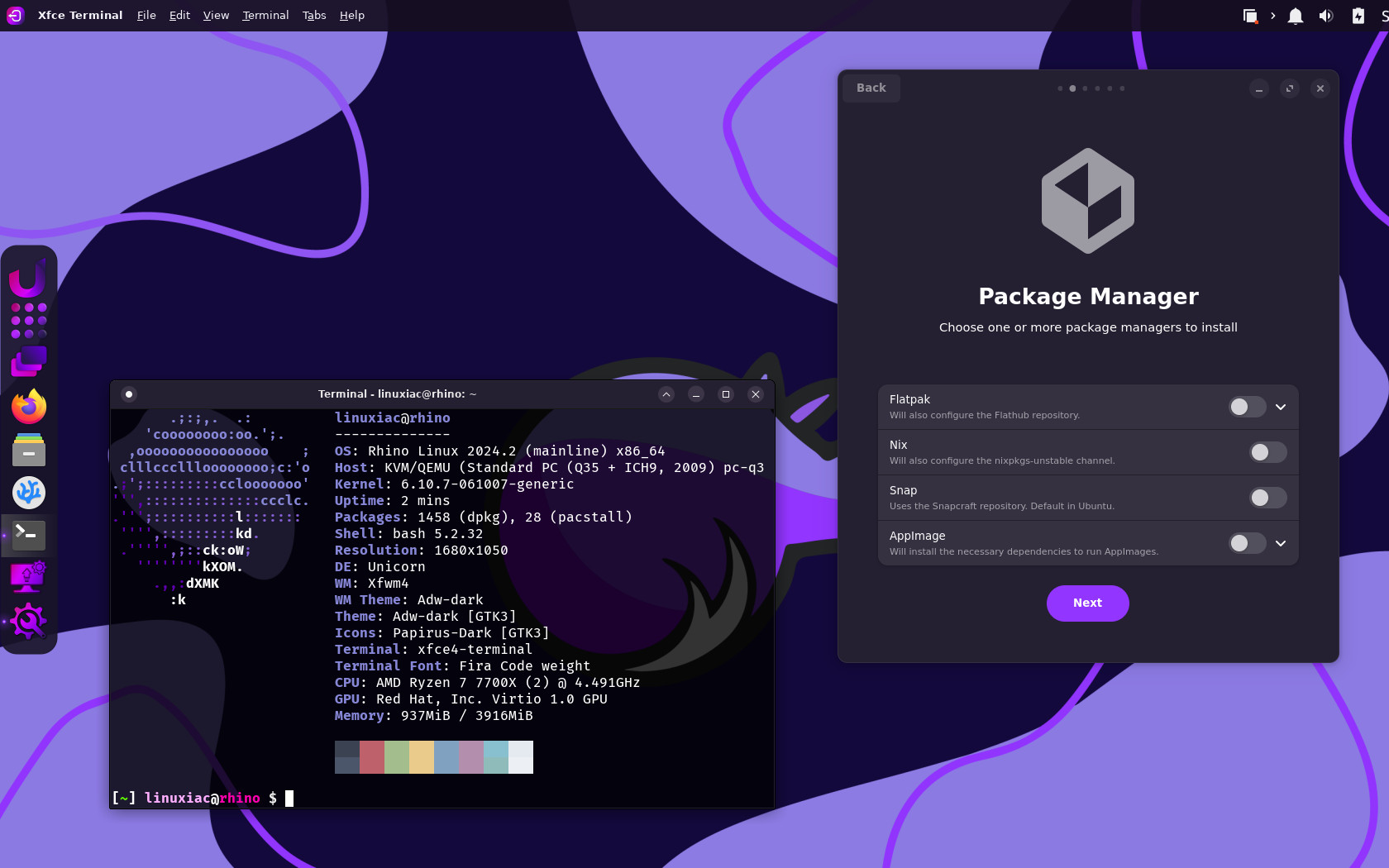Expand the AppImage options chevron
This screenshot has width=1389, height=868.
click(1281, 543)
